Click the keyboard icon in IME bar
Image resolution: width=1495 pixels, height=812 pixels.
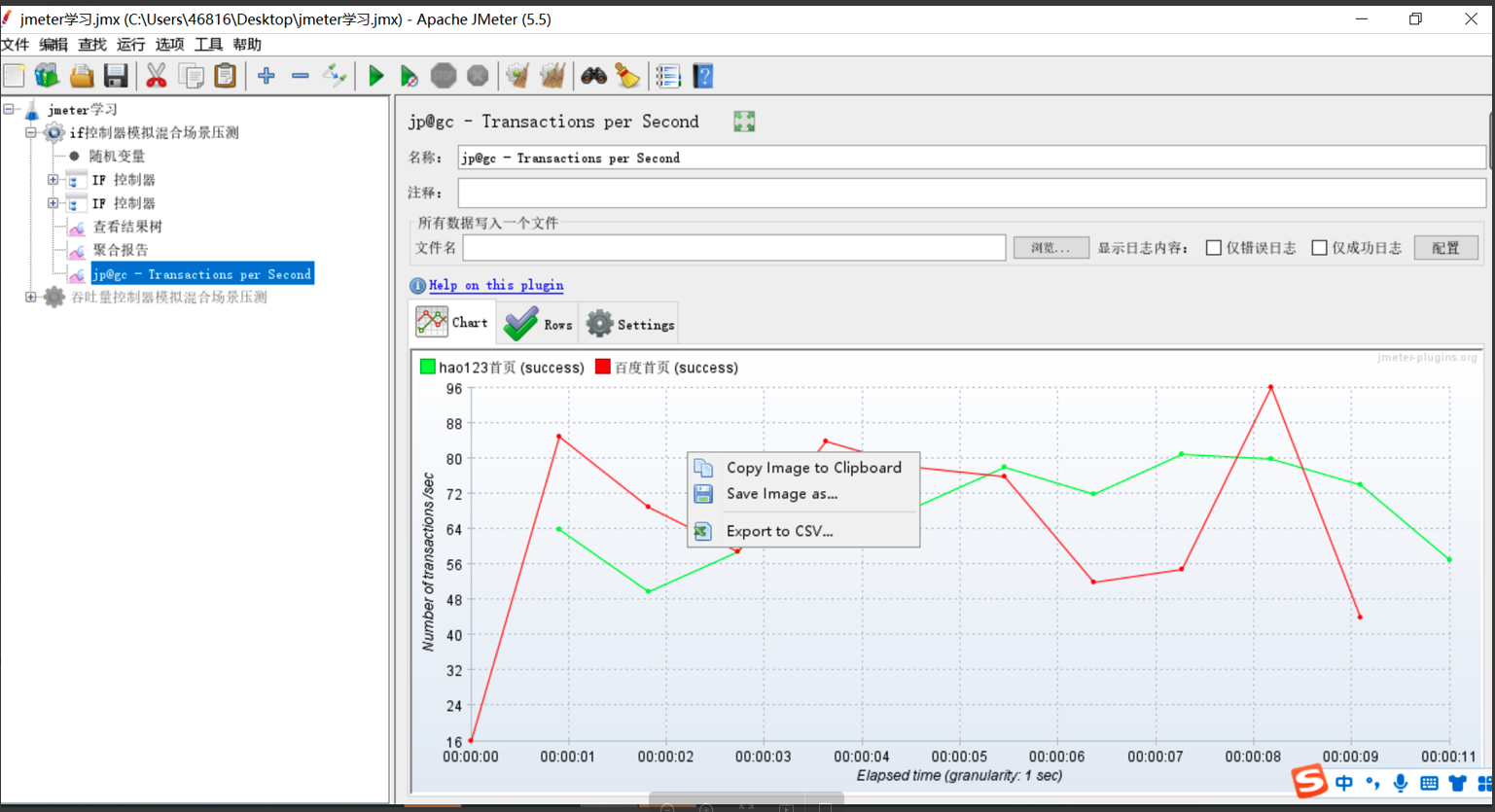[x=1429, y=783]
